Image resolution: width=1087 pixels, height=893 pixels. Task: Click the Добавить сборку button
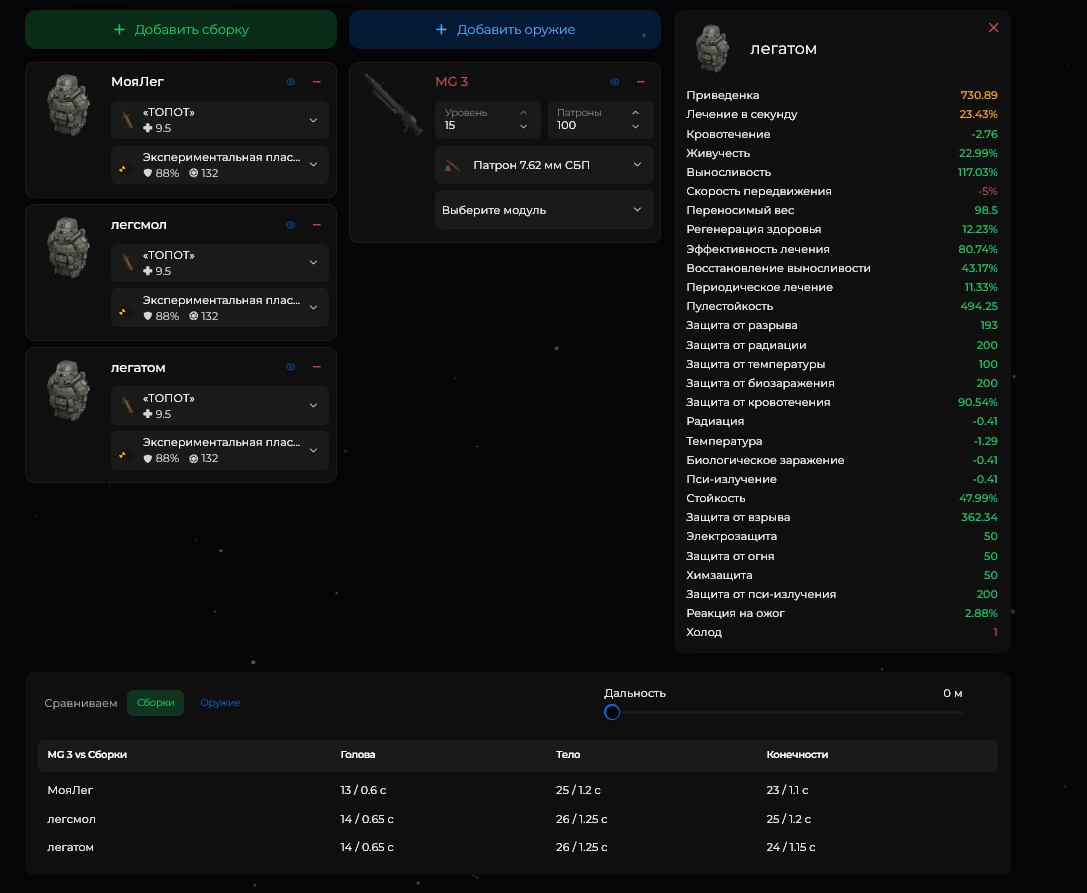(x=181, y=29)
